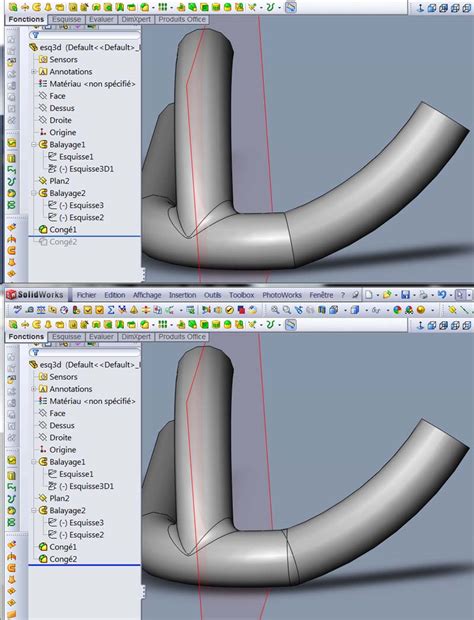Click the Zoom to Area magnifier icon
This screenshot has width=474, height=620.
click(287, 310)
